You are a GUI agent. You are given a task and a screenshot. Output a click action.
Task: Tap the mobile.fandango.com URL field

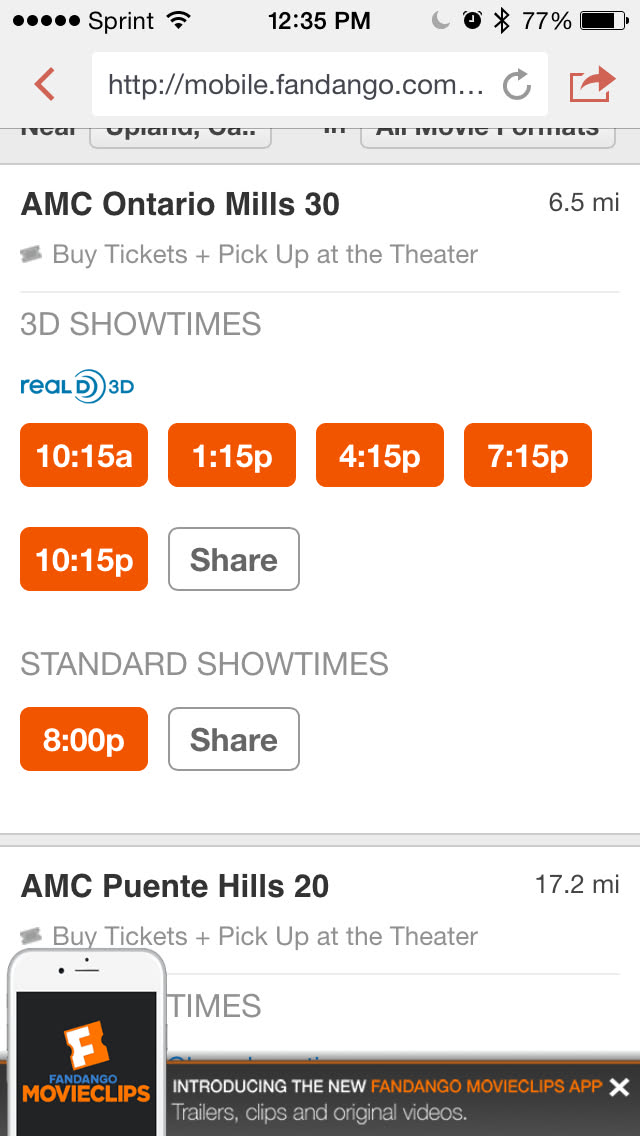tap(295, 85)
